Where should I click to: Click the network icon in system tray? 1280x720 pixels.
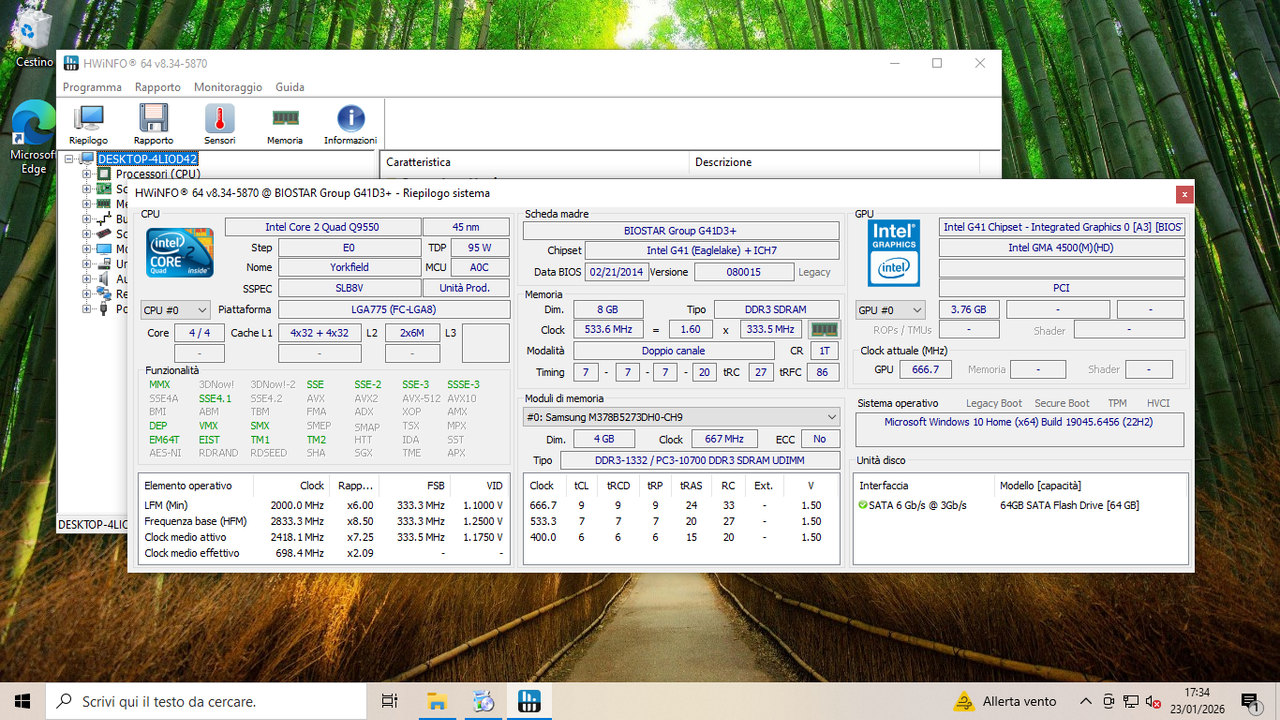pyautogui.click(x=1131, y=701)
